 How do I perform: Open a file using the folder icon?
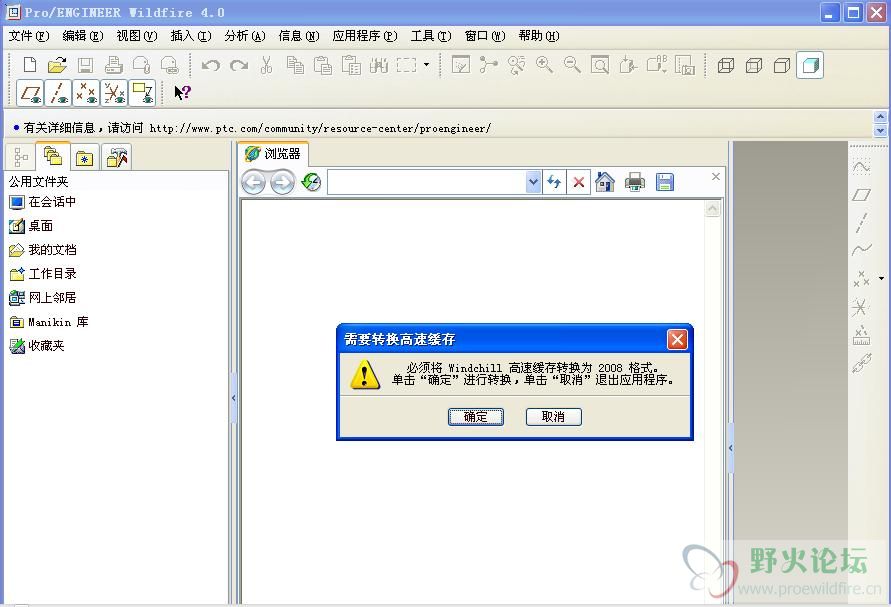pos(57,65)
